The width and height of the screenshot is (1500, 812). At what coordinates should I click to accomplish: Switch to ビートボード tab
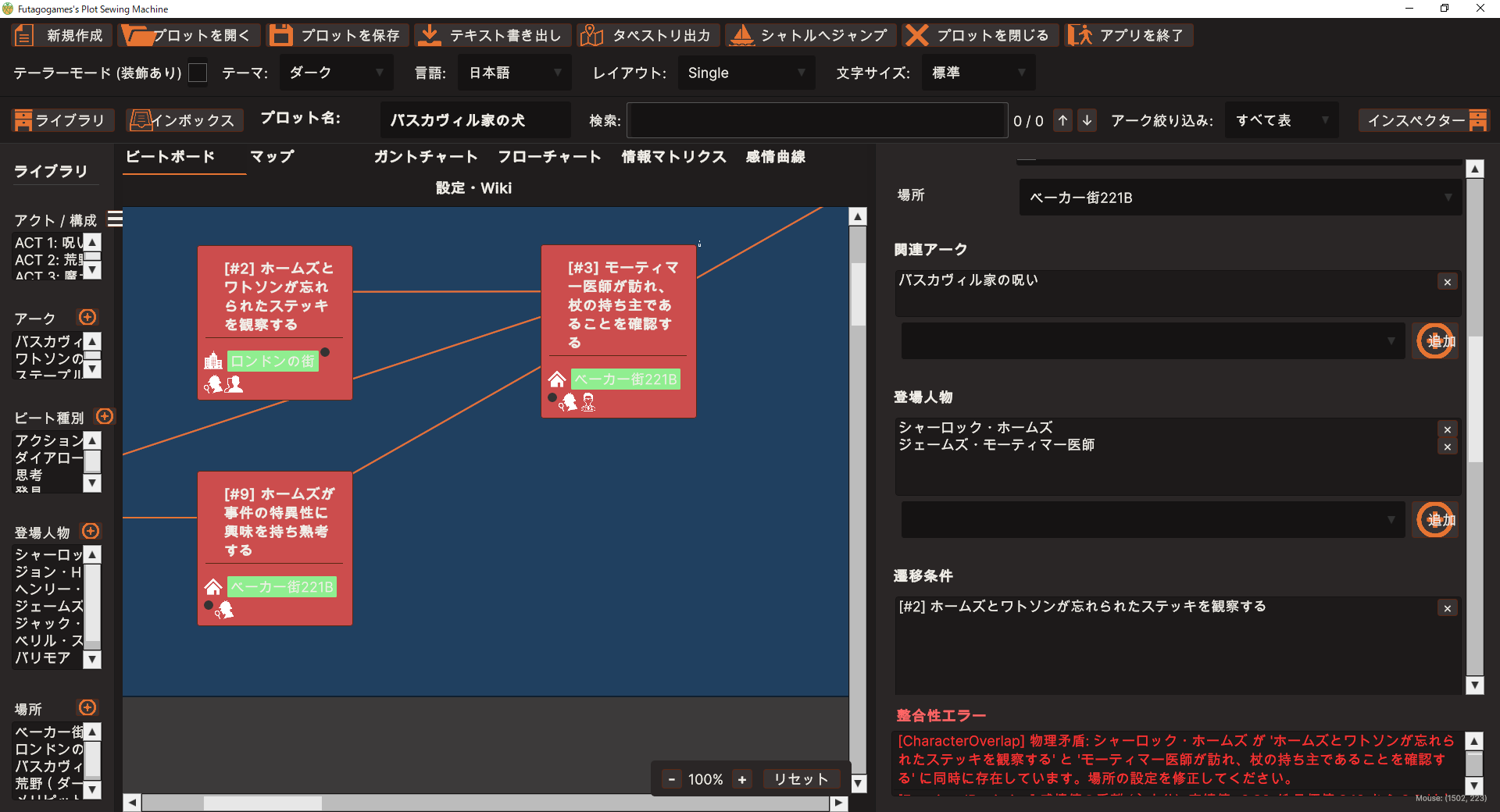170,156
